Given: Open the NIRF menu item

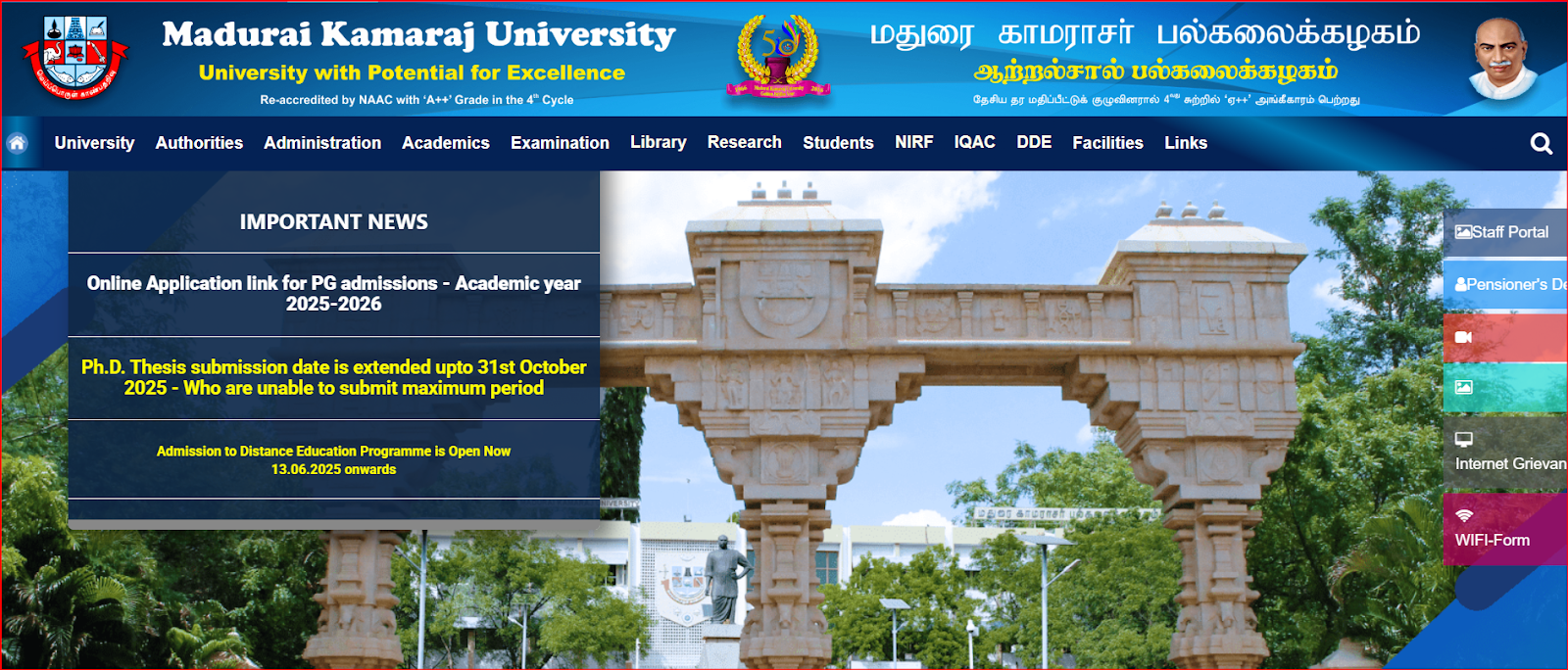Looking at the screenshot, I should [914, 143].
